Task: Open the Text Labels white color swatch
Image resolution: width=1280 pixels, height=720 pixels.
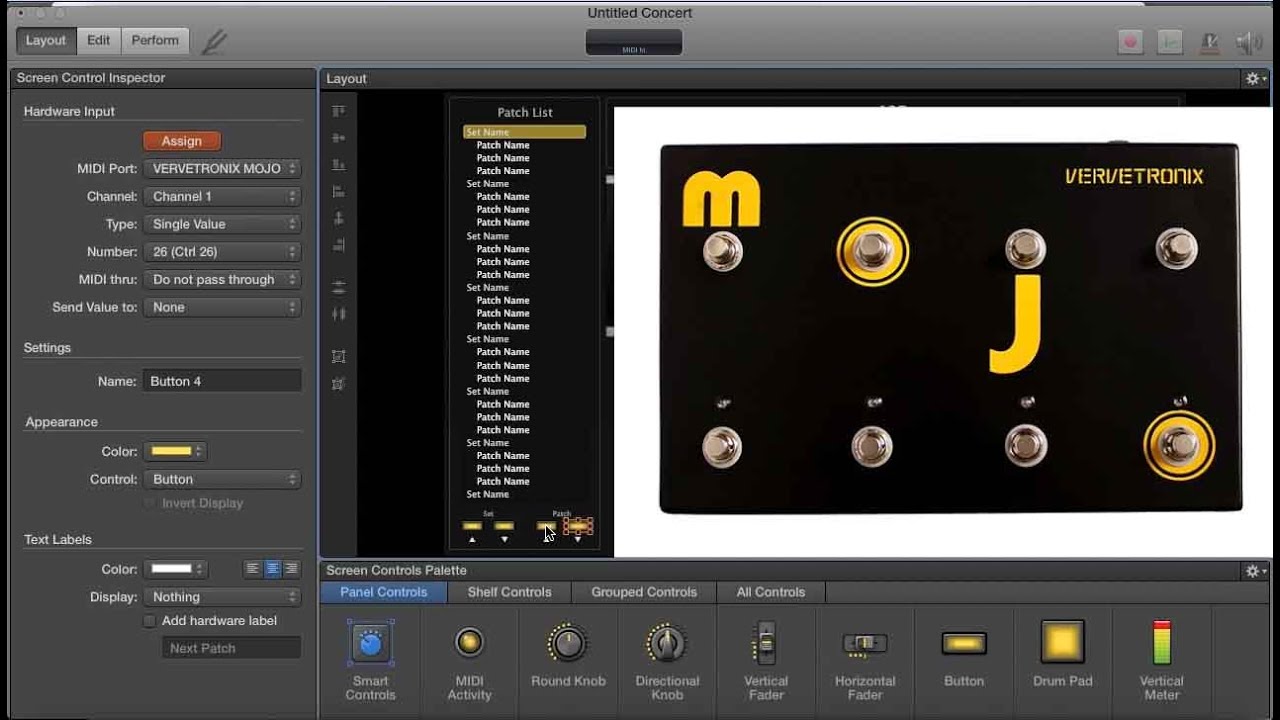Action: 175,569
